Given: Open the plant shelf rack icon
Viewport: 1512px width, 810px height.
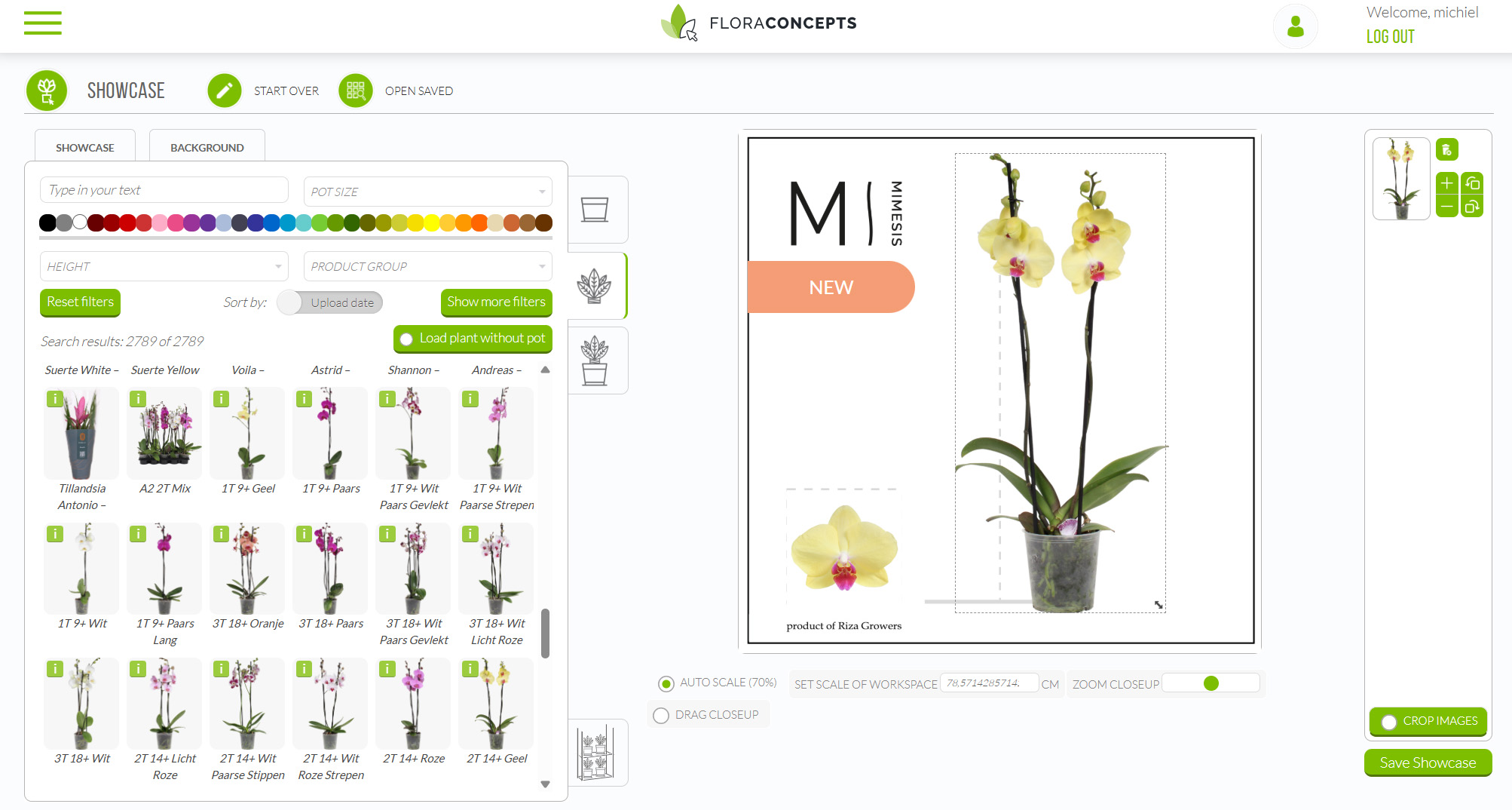Looking at the screenshot, I should point(595,753).
